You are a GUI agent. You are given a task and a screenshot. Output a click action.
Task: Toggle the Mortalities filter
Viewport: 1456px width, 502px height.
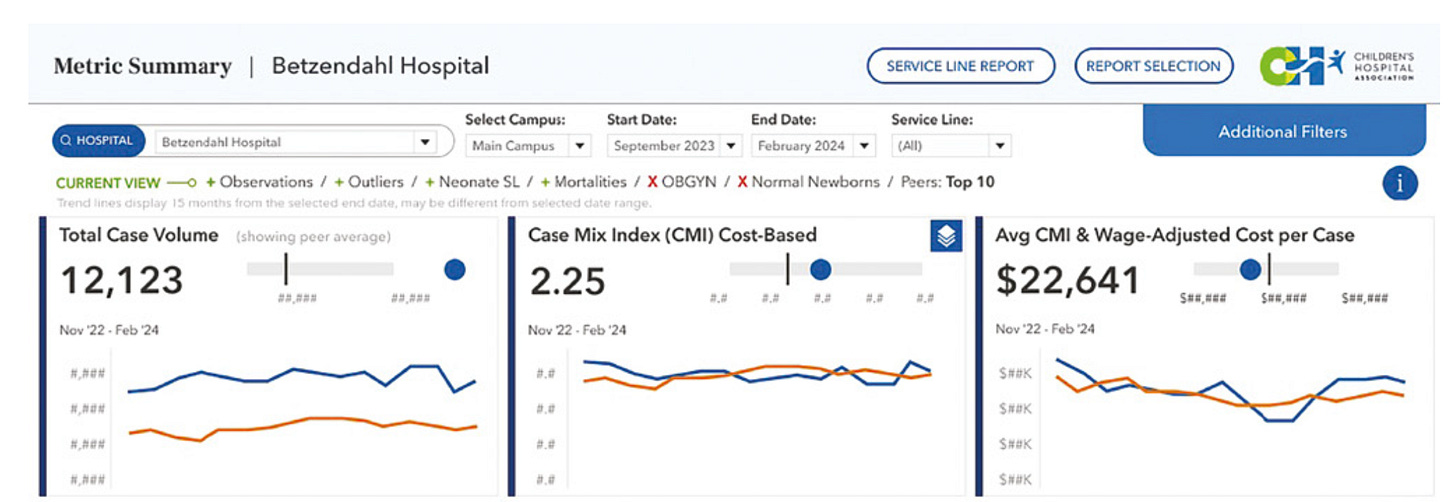point(583,182)
